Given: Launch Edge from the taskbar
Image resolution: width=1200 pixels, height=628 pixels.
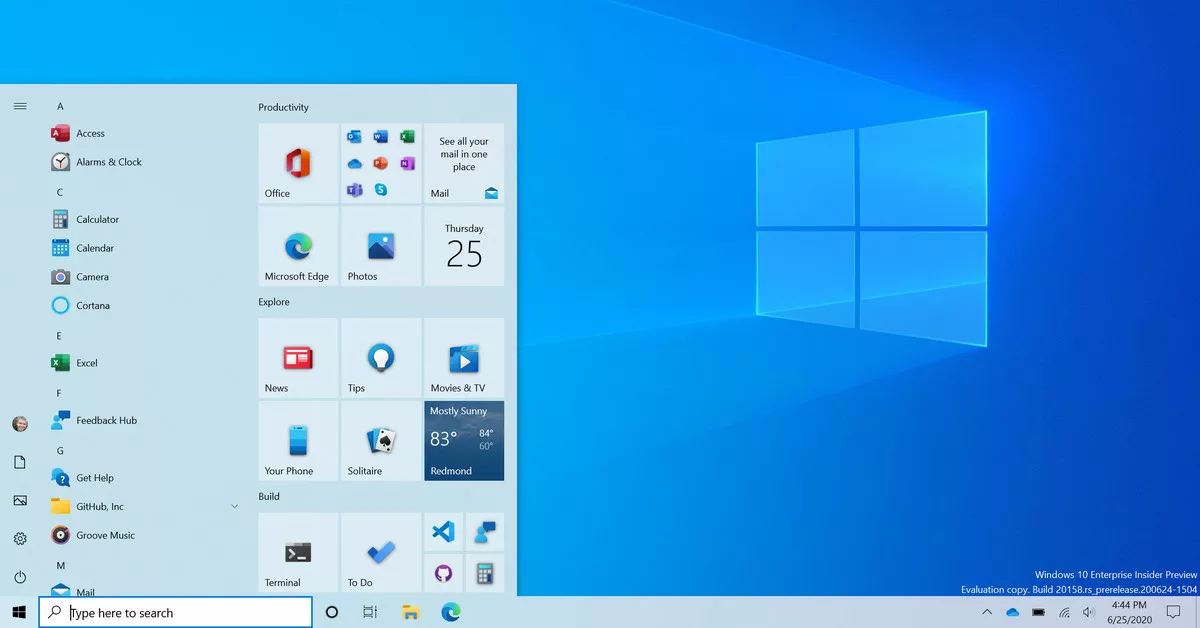Looking at the screenshot, I should tap(450, 612).
